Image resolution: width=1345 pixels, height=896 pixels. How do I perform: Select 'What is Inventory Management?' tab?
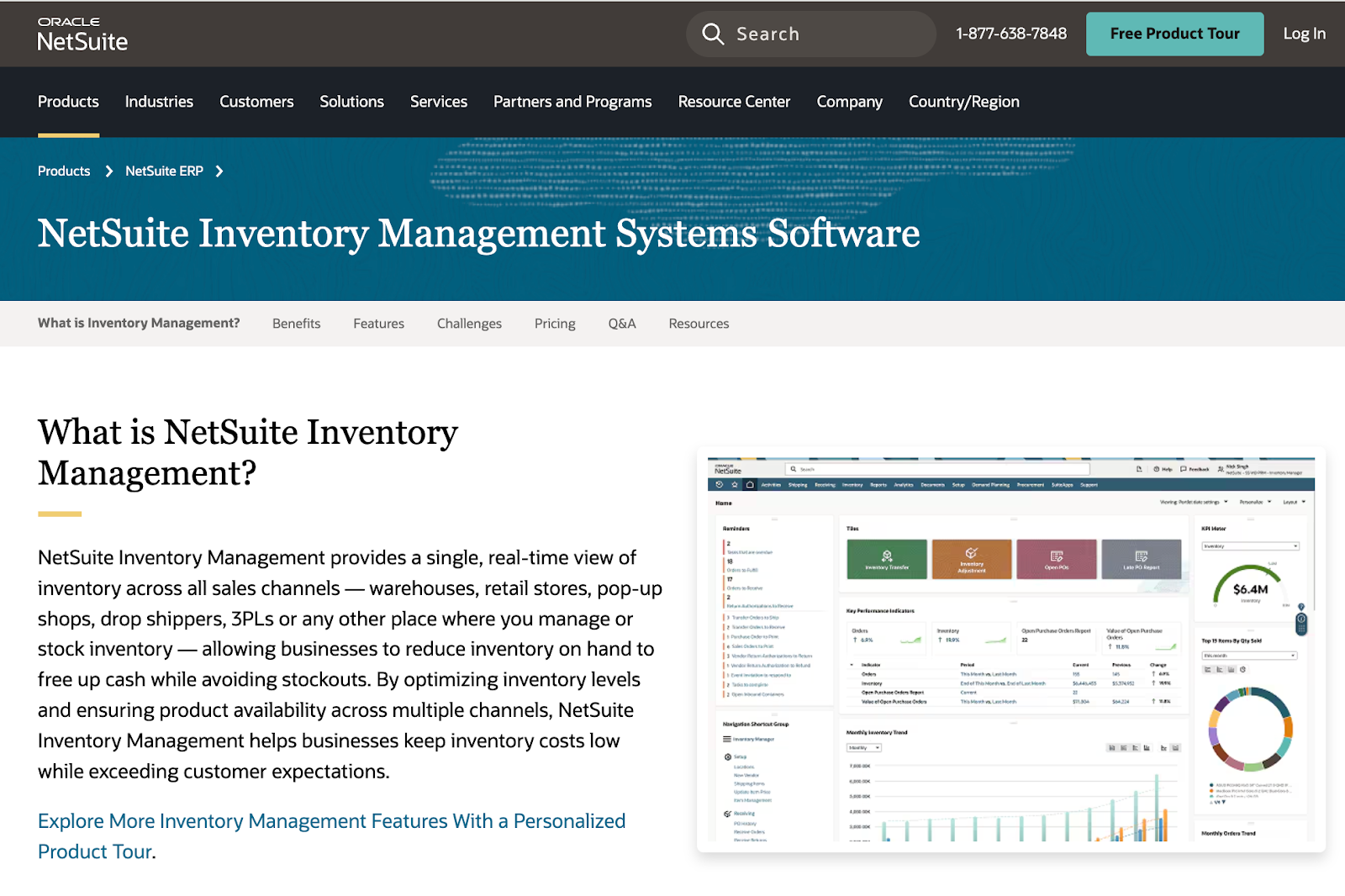click(x=139, y=323)
